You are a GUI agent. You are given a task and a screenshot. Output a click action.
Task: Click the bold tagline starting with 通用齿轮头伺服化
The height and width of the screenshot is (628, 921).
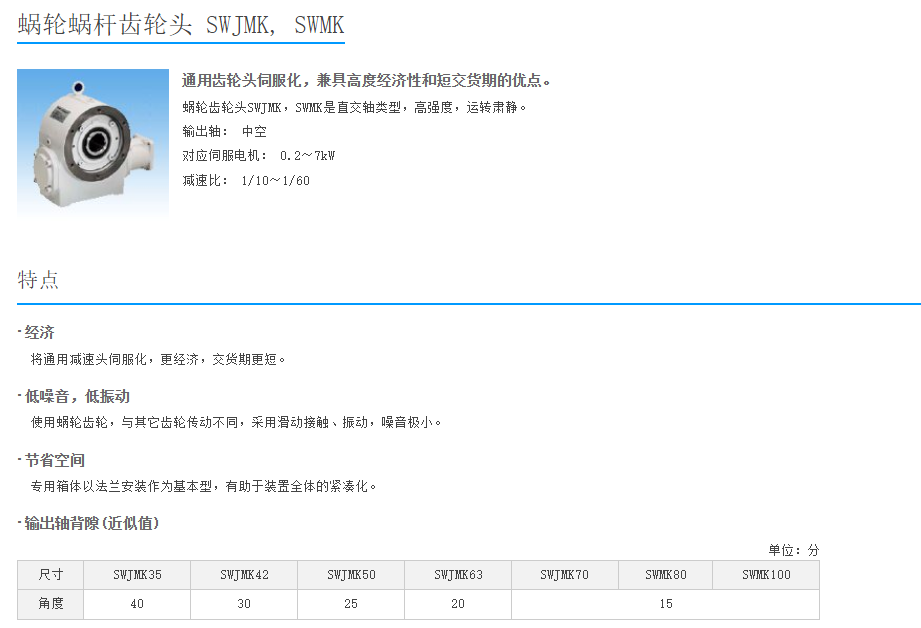(366, 81)
